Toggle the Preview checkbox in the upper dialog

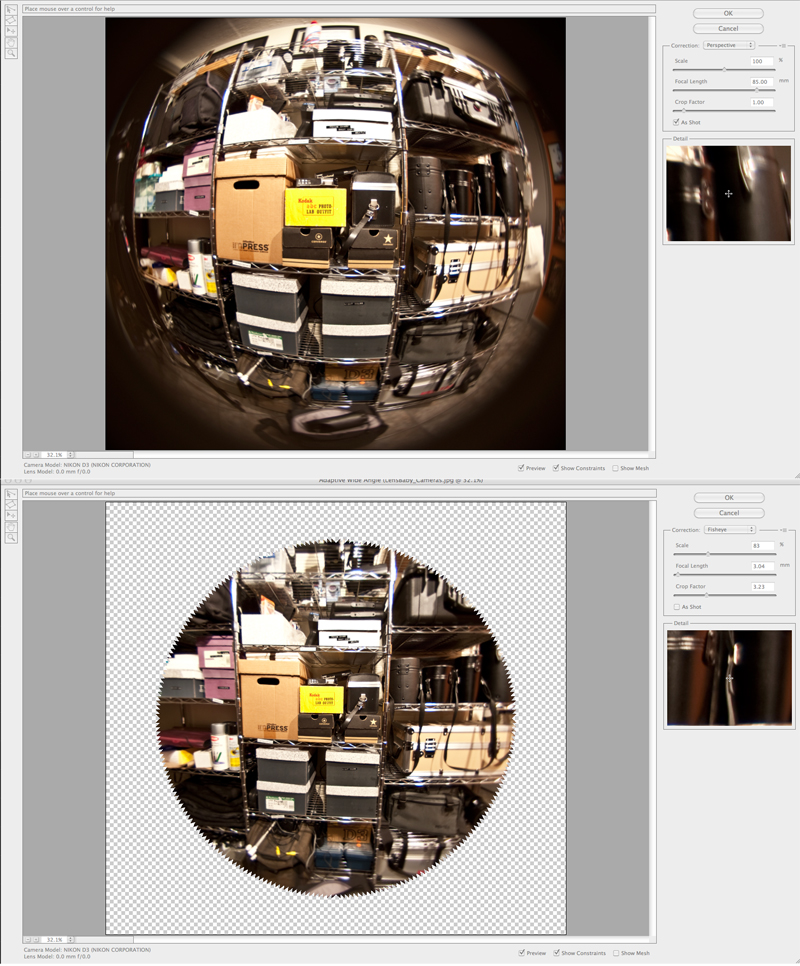click(522, 468)
